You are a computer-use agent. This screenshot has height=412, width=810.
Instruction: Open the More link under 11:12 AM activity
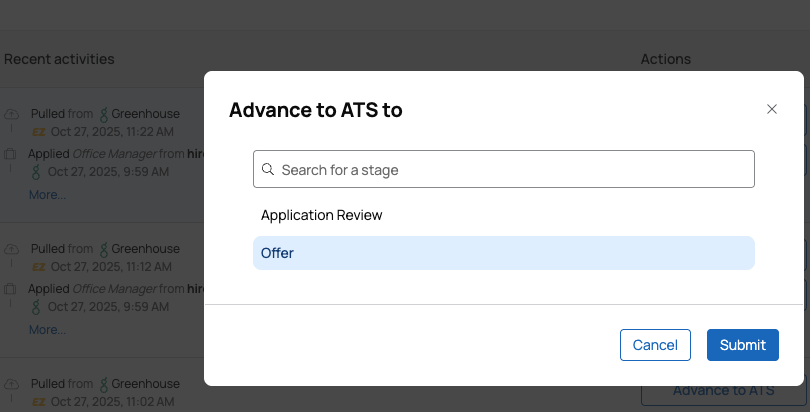pos(48,329)
